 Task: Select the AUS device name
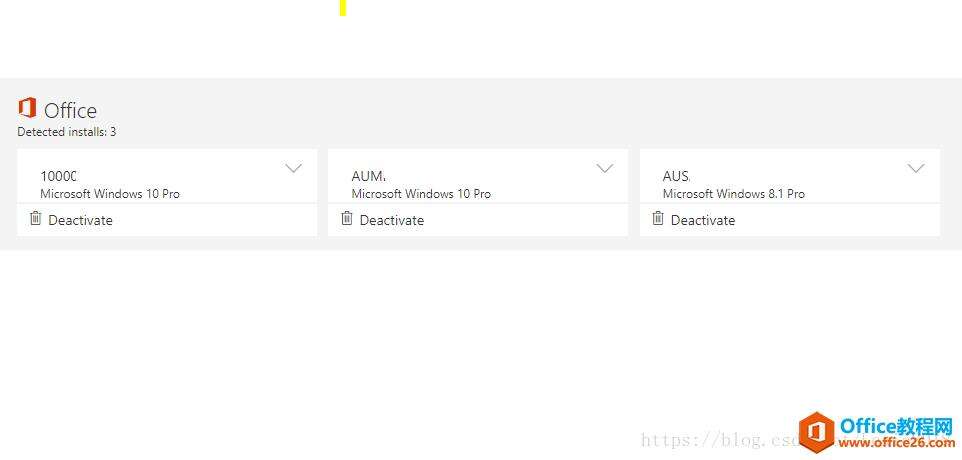pos(676,177)
